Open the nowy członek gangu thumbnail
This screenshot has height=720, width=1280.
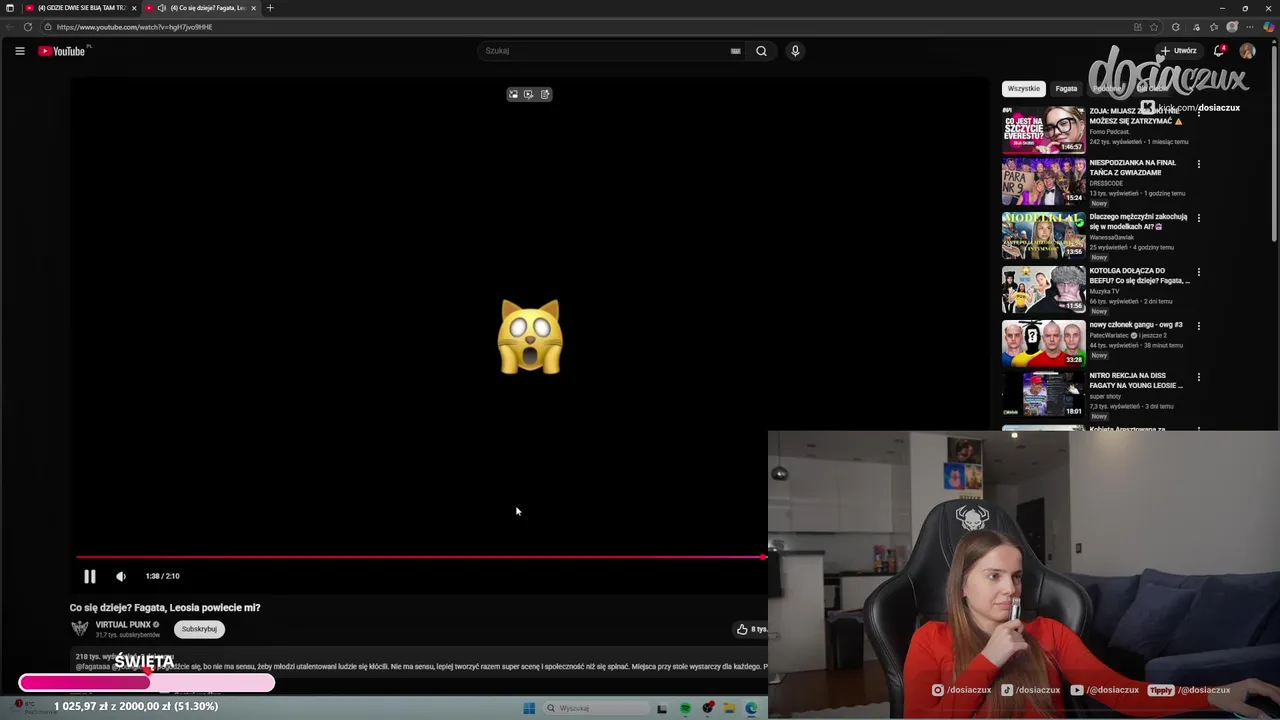pyautogui.click(x=1043, y=343)
